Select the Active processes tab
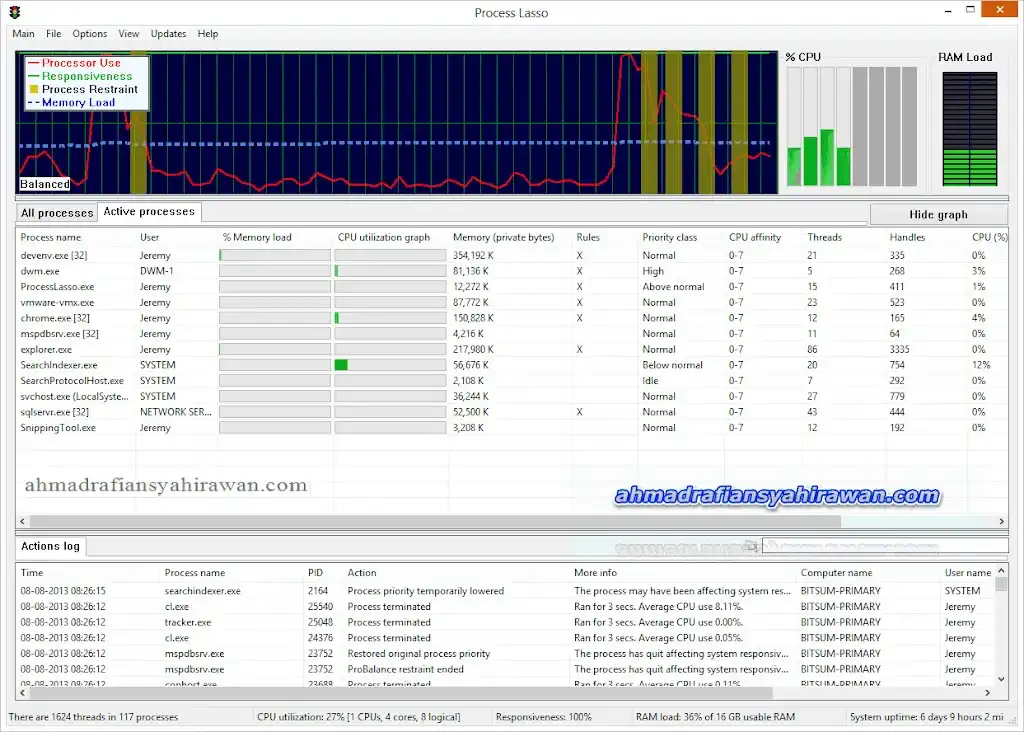This screenshot has height=732, width=1024. [x=149, y=212]
